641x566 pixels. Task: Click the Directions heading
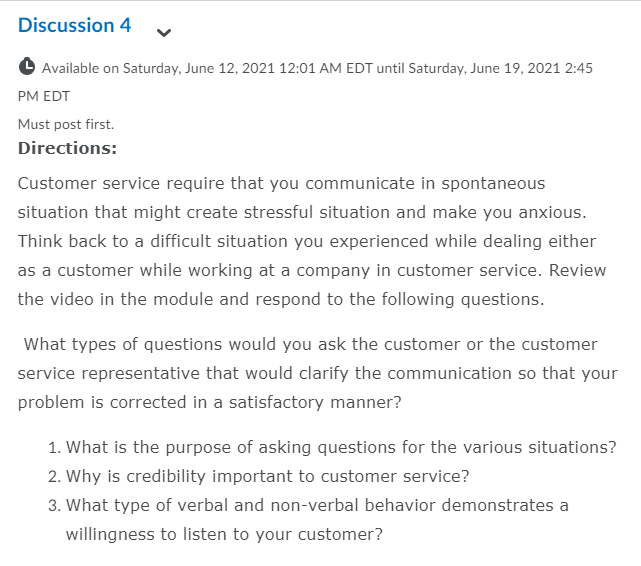click(67, 148)
